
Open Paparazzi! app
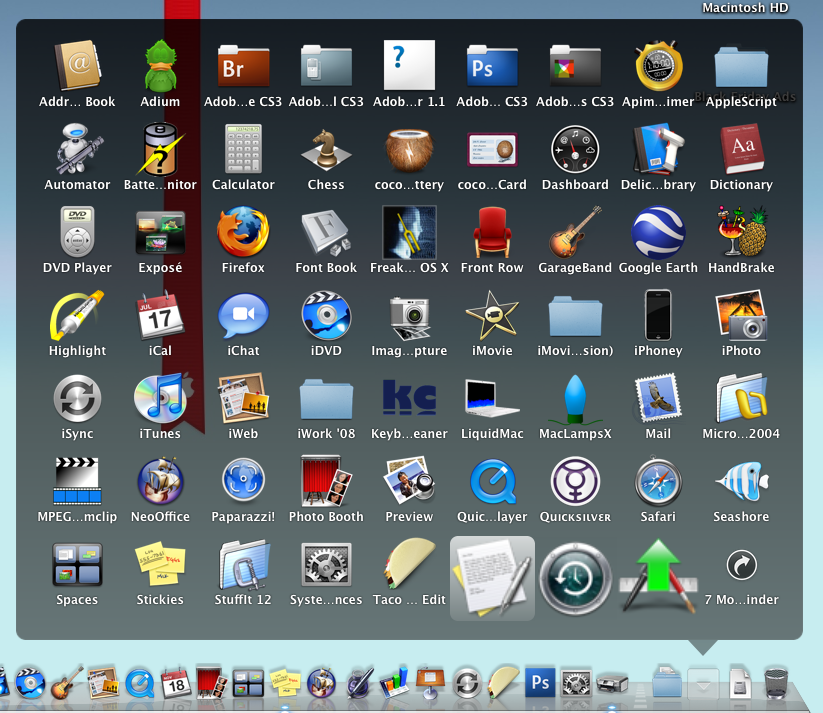click(243, 480)
